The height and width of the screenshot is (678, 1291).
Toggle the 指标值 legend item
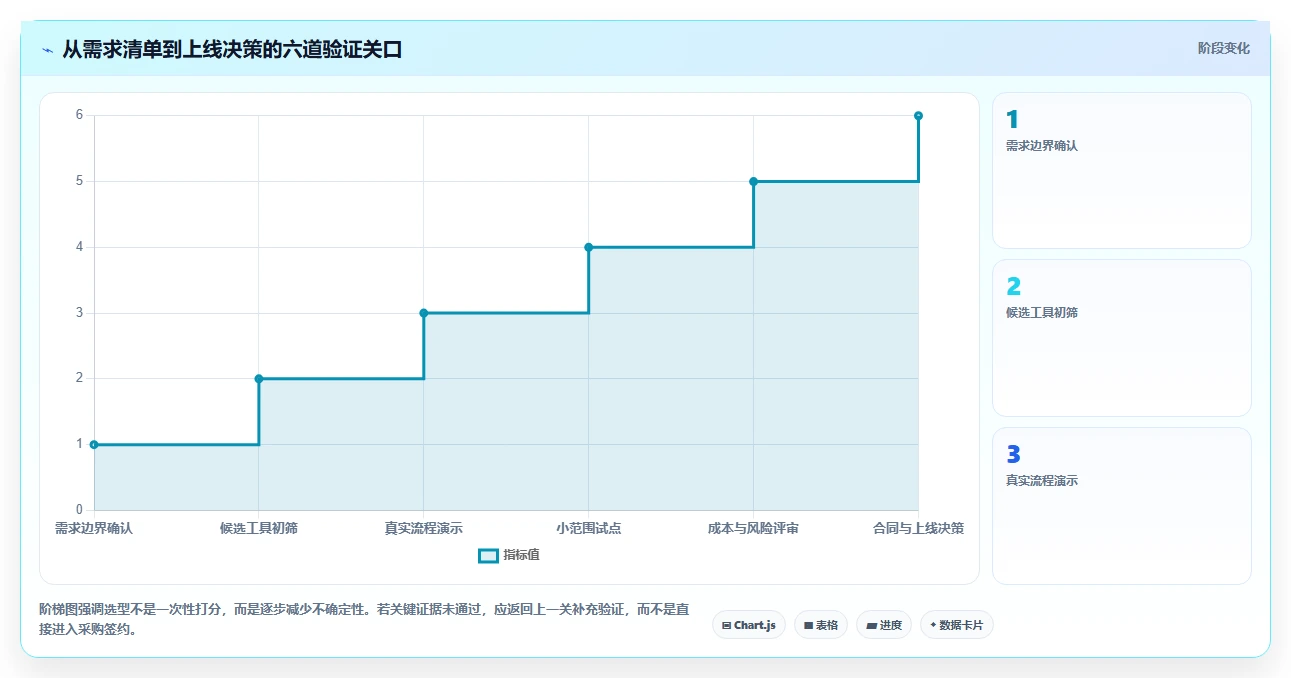point(509,555)
